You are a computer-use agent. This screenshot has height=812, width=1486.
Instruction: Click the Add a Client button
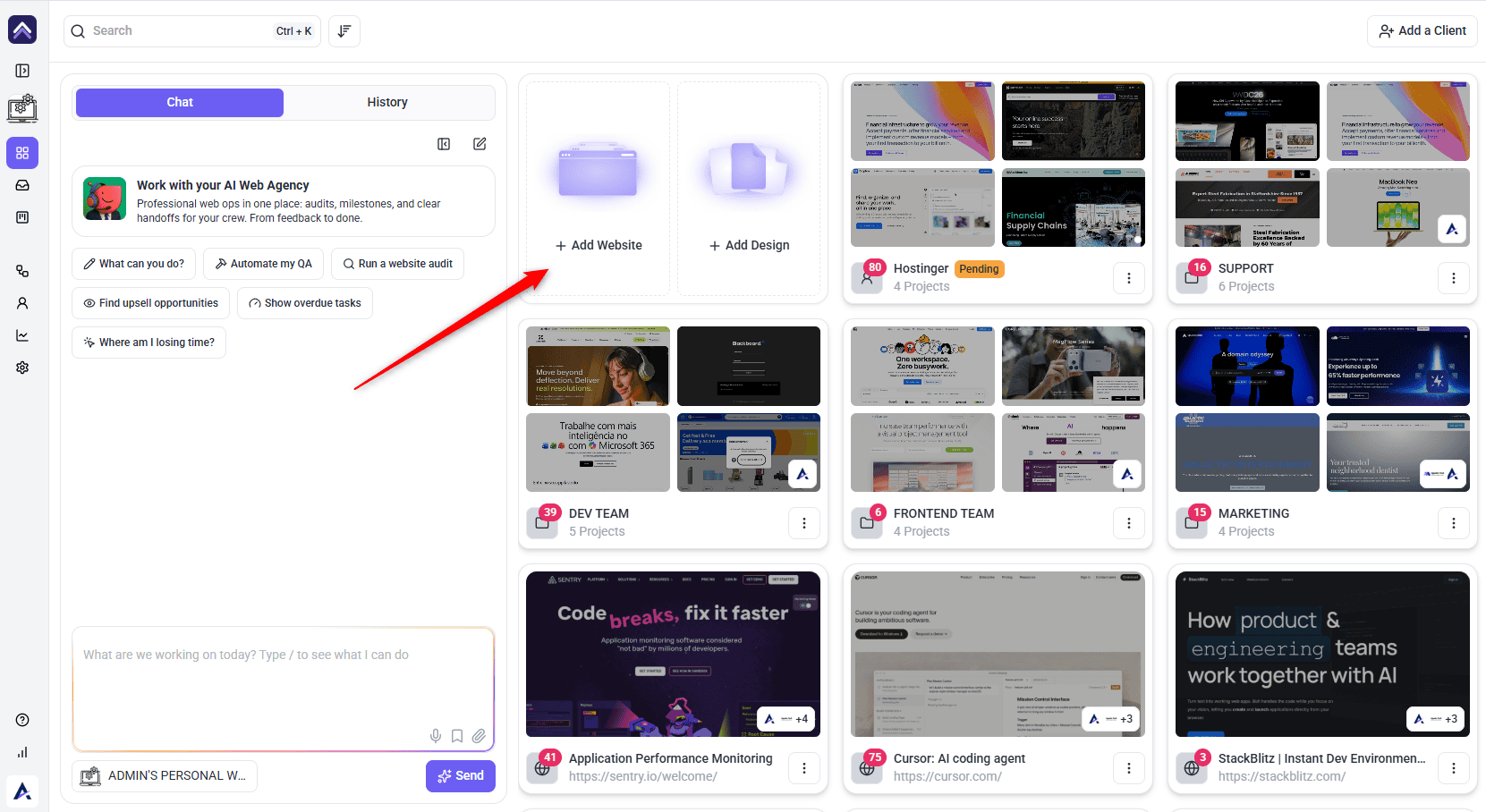point(1422,31)
